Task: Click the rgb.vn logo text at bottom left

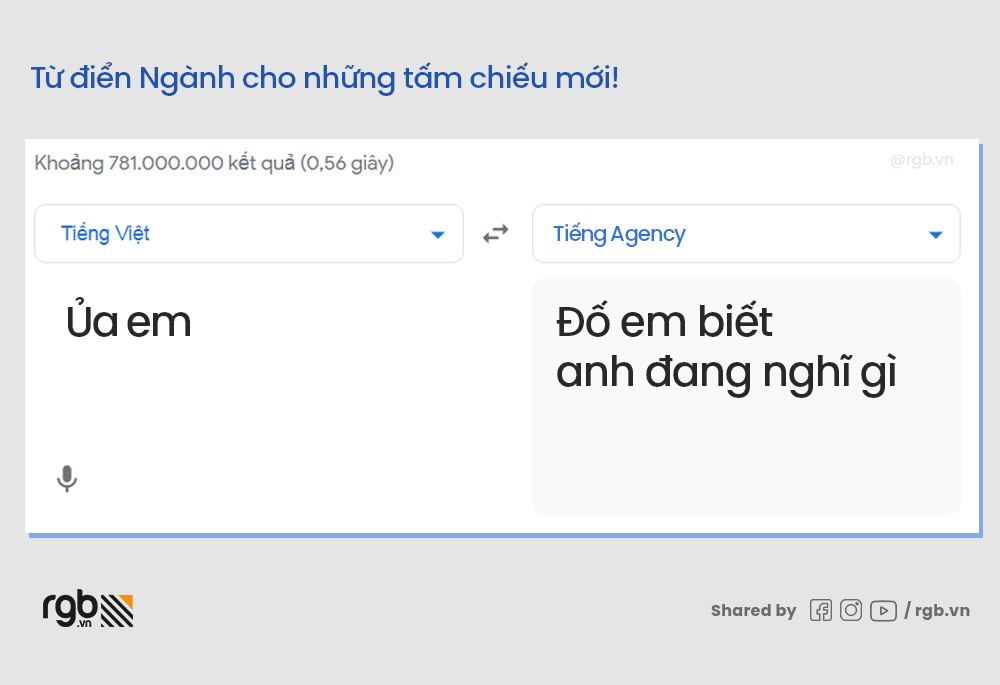Action: [70, 609]
